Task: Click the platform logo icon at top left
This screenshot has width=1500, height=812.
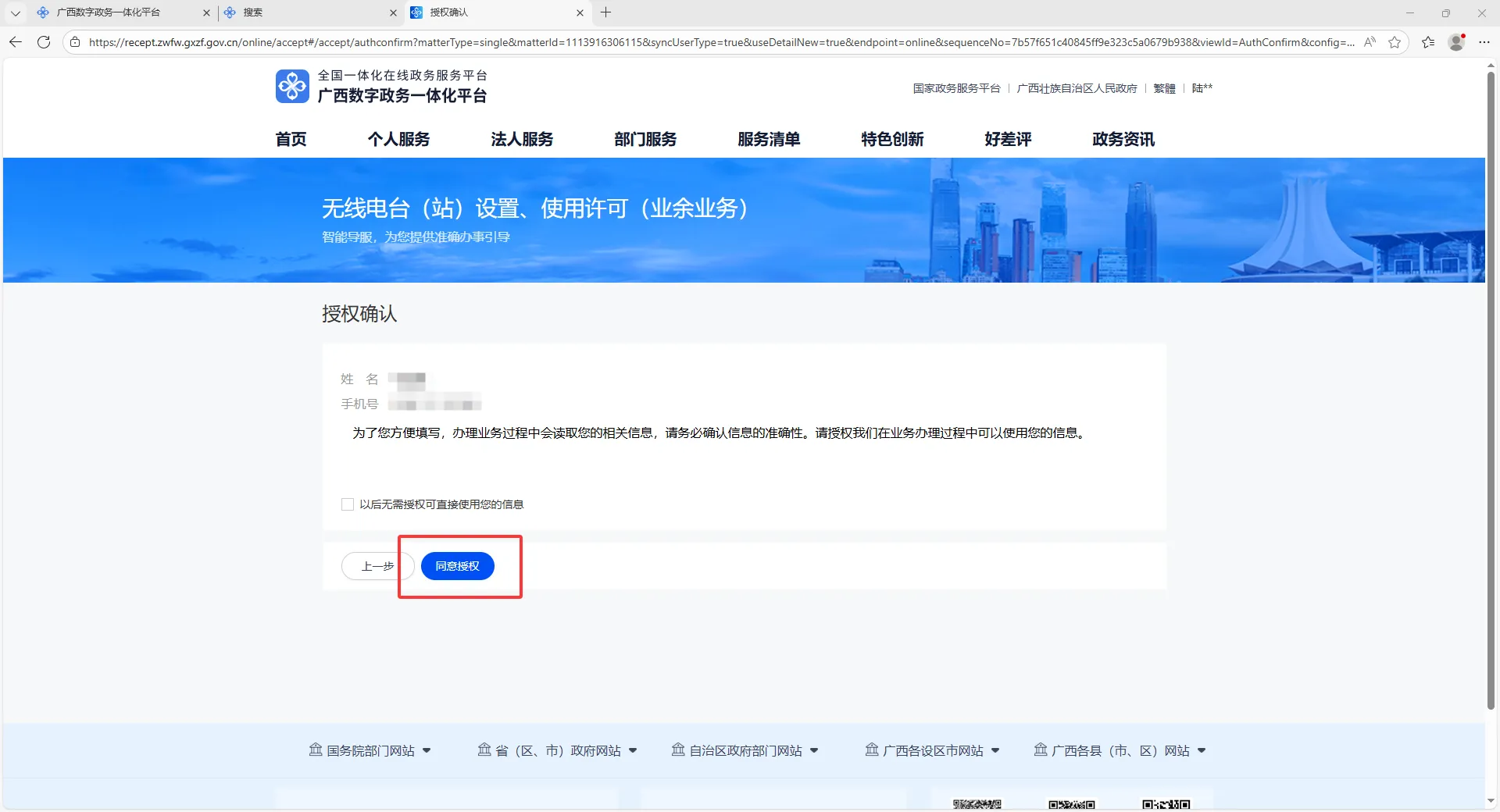Action: pos(292,86)
